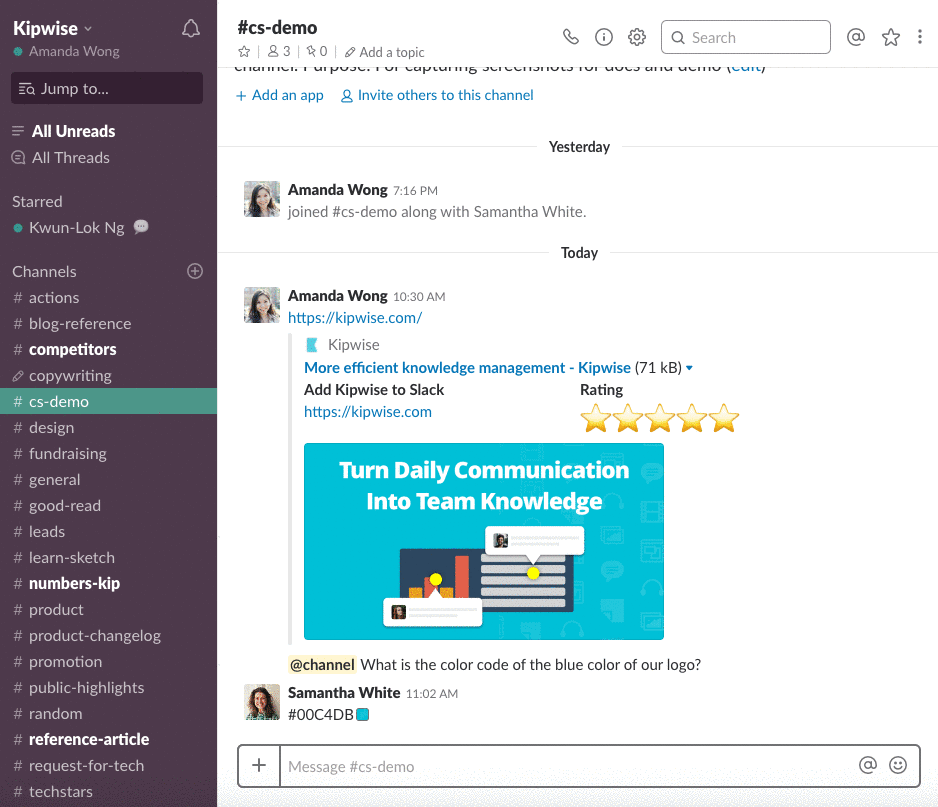Start a call in #cs-demo
The width and height of the screenshot is (938, 807).
tap(571, 36)
